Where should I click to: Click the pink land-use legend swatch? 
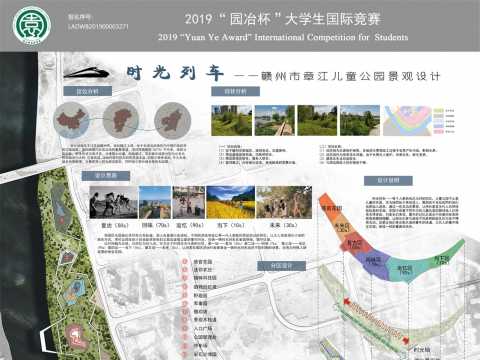click(x=439, y=132)
